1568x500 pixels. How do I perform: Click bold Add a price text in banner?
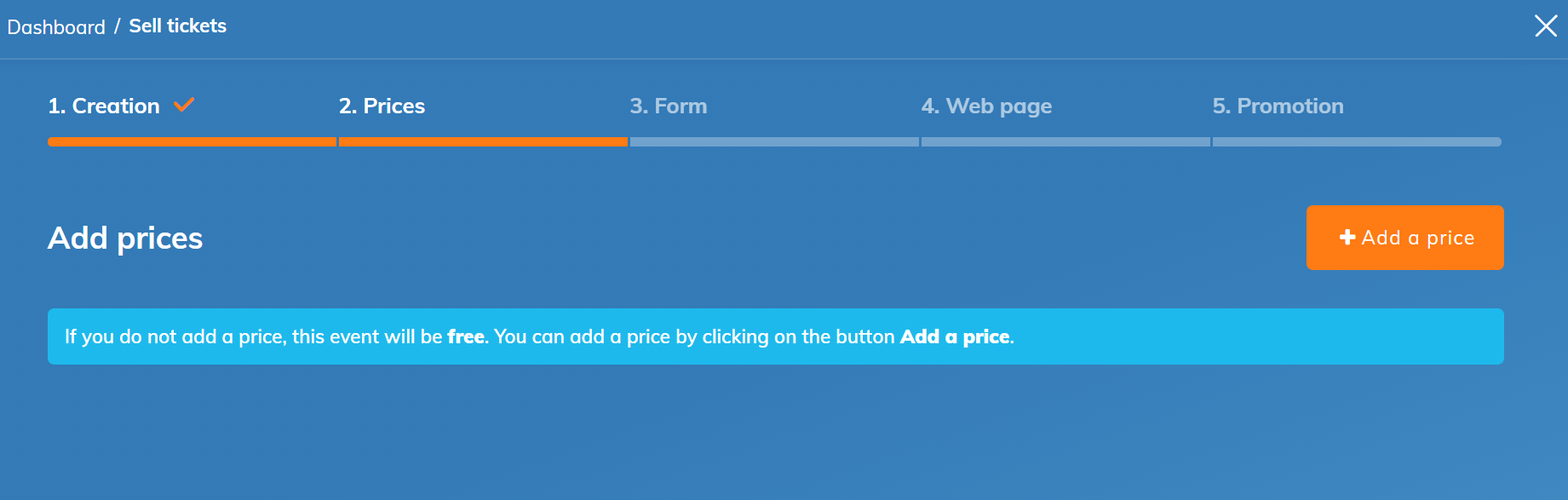point(955,337)
